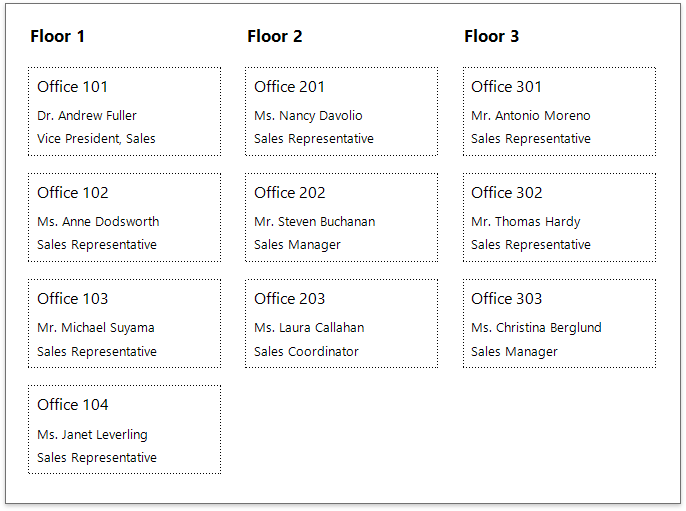Click Vice President, Sales title text

tap(96, 139)
